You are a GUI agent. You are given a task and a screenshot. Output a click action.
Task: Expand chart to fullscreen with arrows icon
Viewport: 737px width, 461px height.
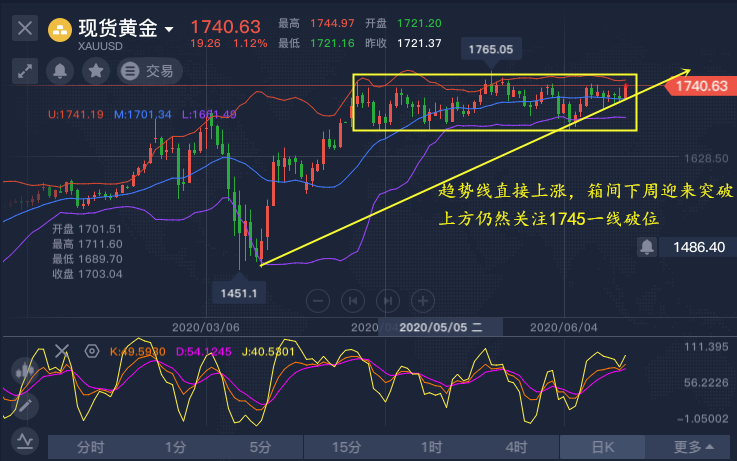tap(25, 71)
